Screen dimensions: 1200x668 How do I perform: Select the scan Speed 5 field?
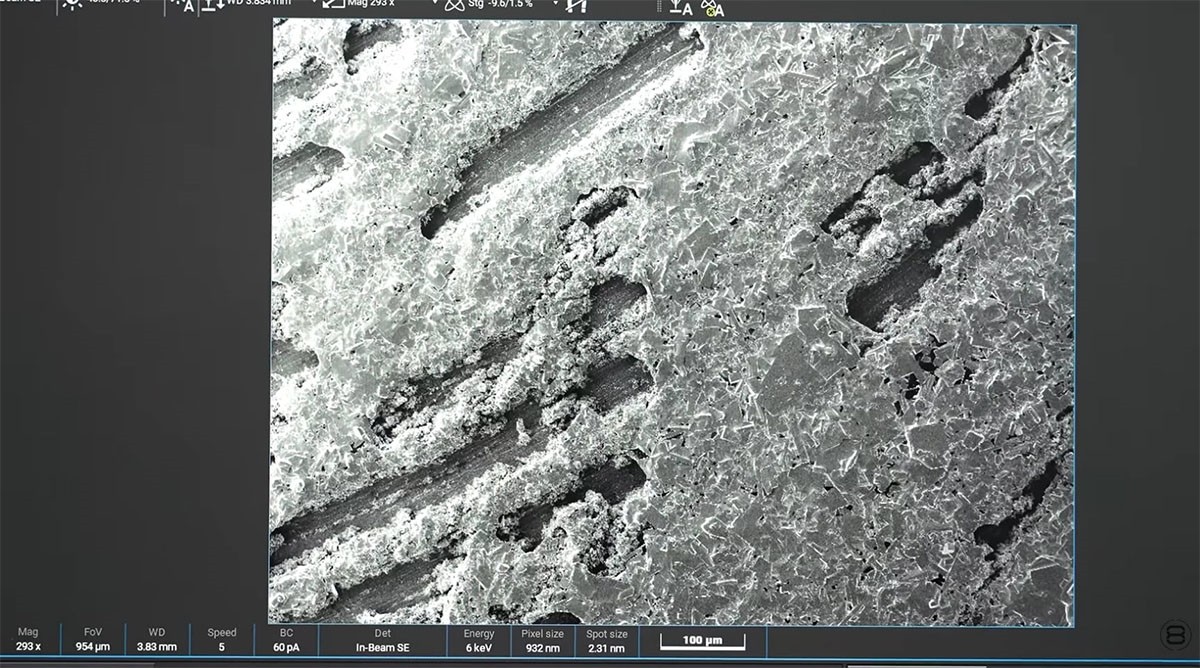[222, 640]
